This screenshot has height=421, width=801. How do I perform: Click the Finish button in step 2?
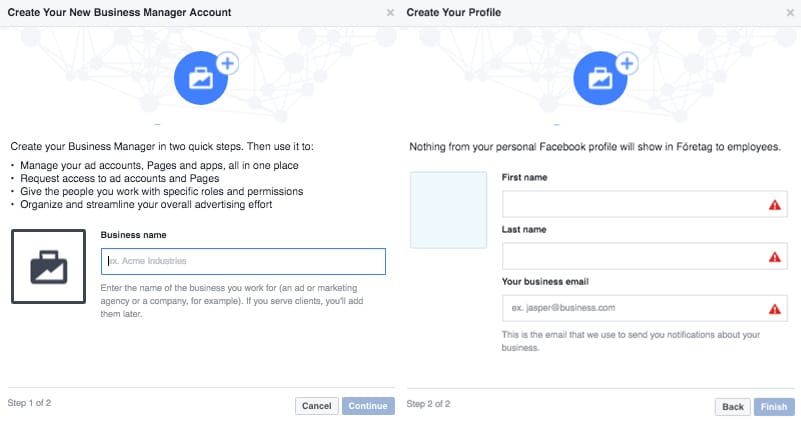[x=774, y=407]
